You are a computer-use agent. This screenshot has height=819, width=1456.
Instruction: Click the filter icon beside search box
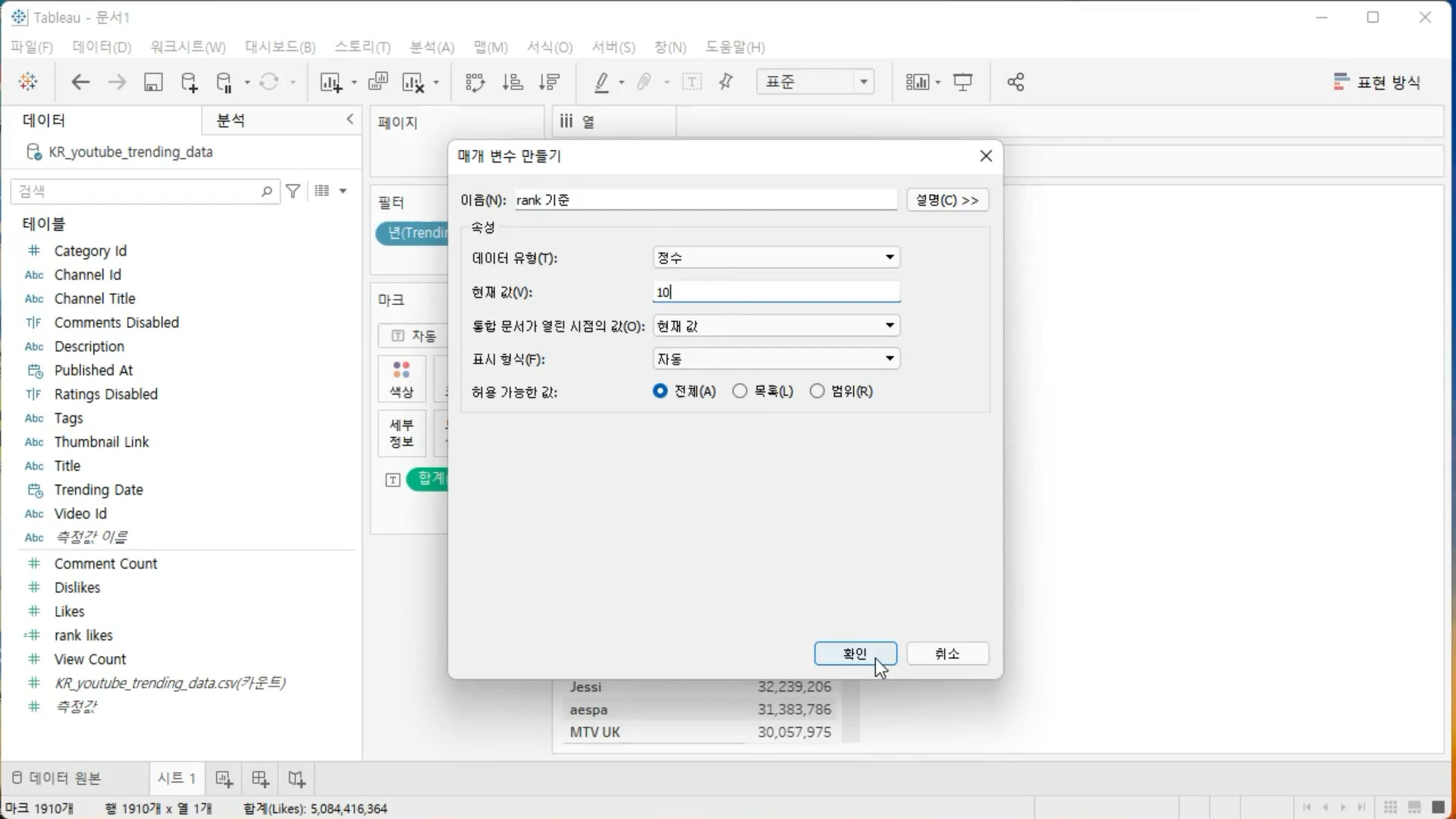(293, 191)
